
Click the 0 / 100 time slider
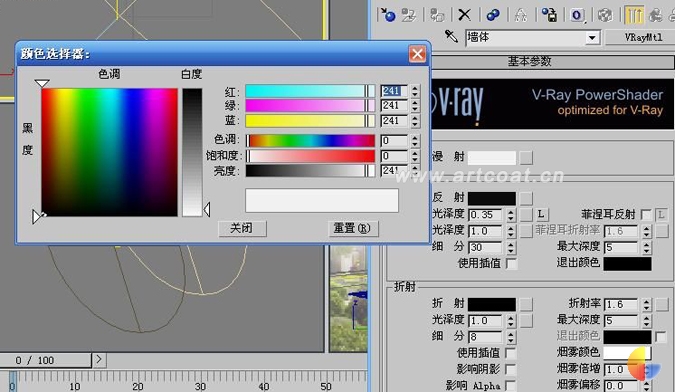(45, 361)
